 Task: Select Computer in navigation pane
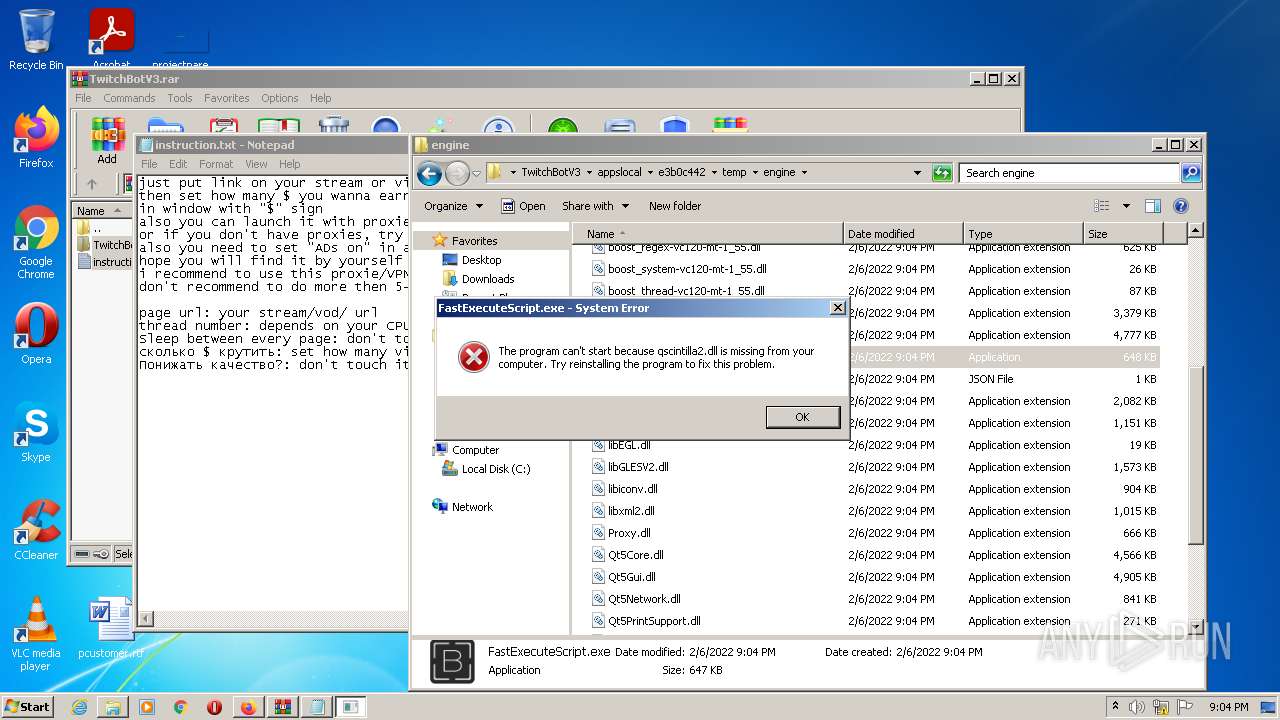pyautogui.click(x=475, y=450)
